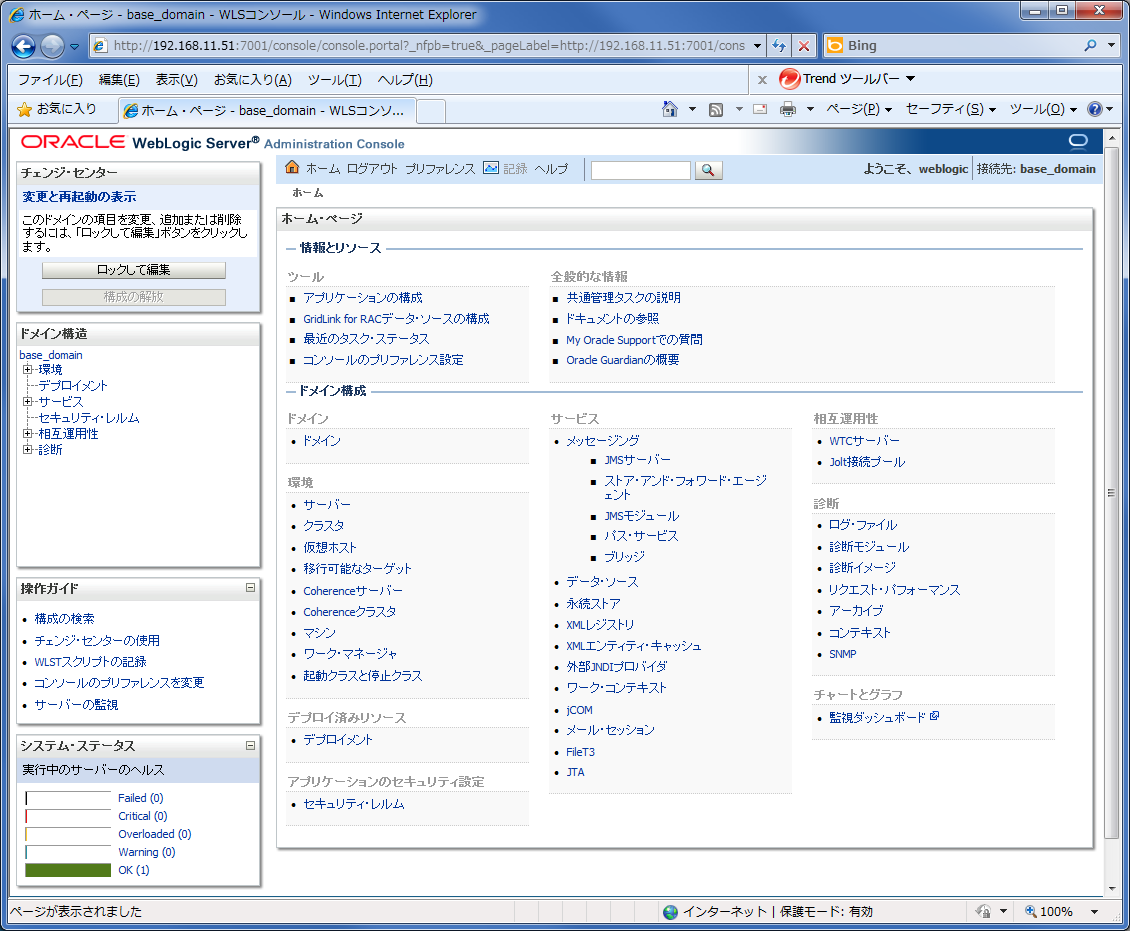Open the データ・ソース link

point(602,582)
